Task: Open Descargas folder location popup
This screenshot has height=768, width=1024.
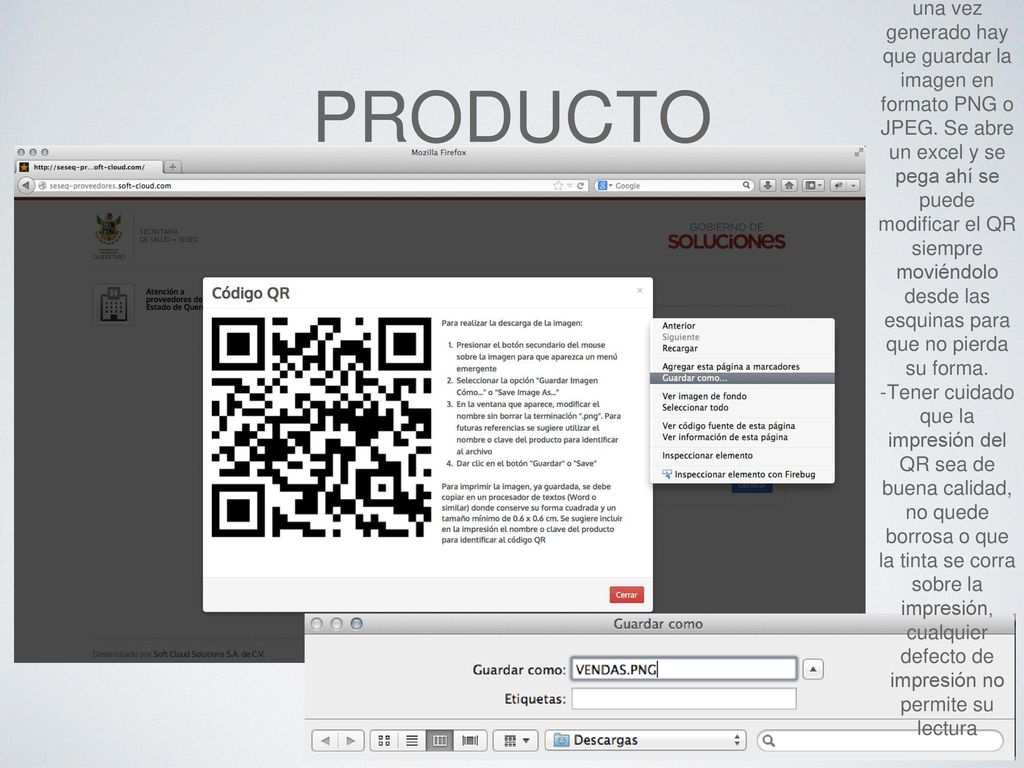Action: point(646,741)
